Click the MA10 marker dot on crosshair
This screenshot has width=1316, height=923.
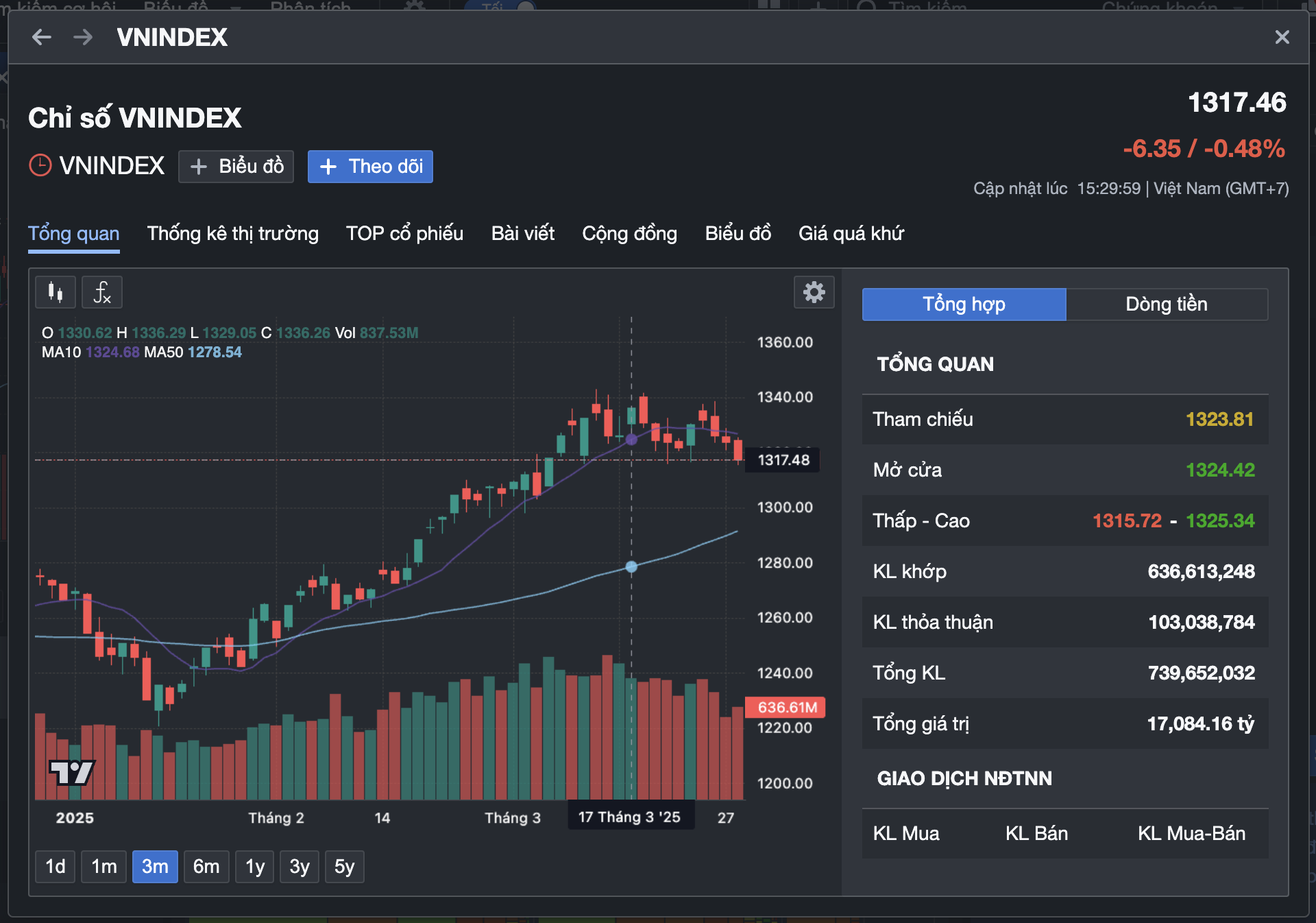click(631, 440)
